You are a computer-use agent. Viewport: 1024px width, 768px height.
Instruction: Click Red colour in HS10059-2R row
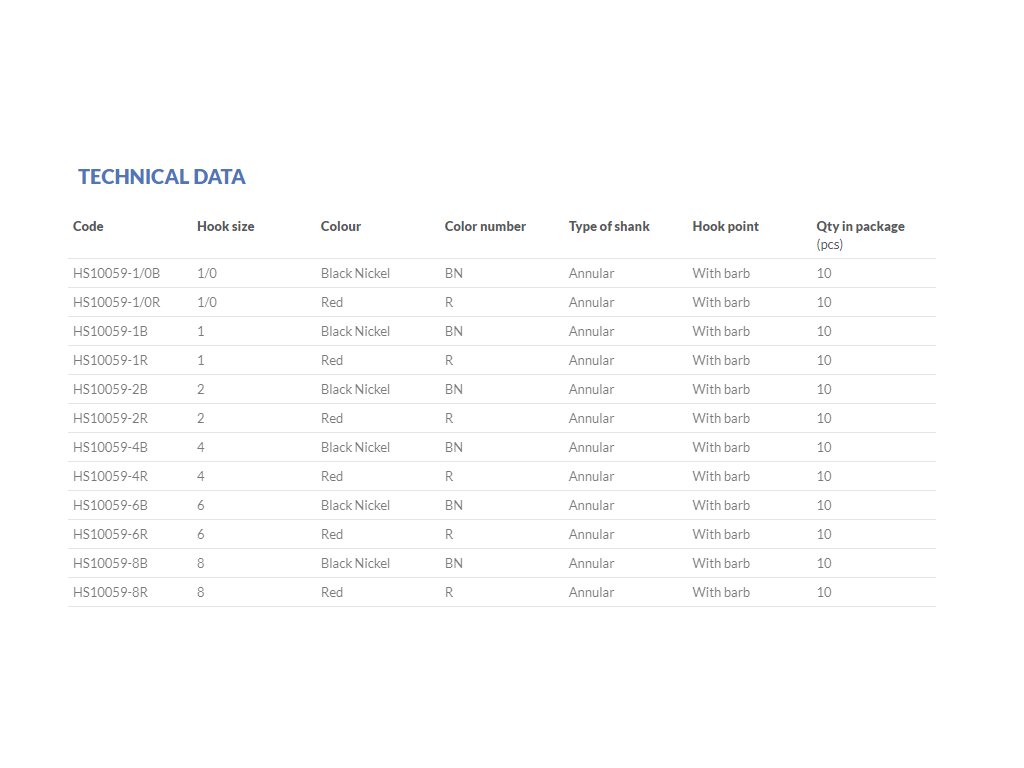point(332,419)
